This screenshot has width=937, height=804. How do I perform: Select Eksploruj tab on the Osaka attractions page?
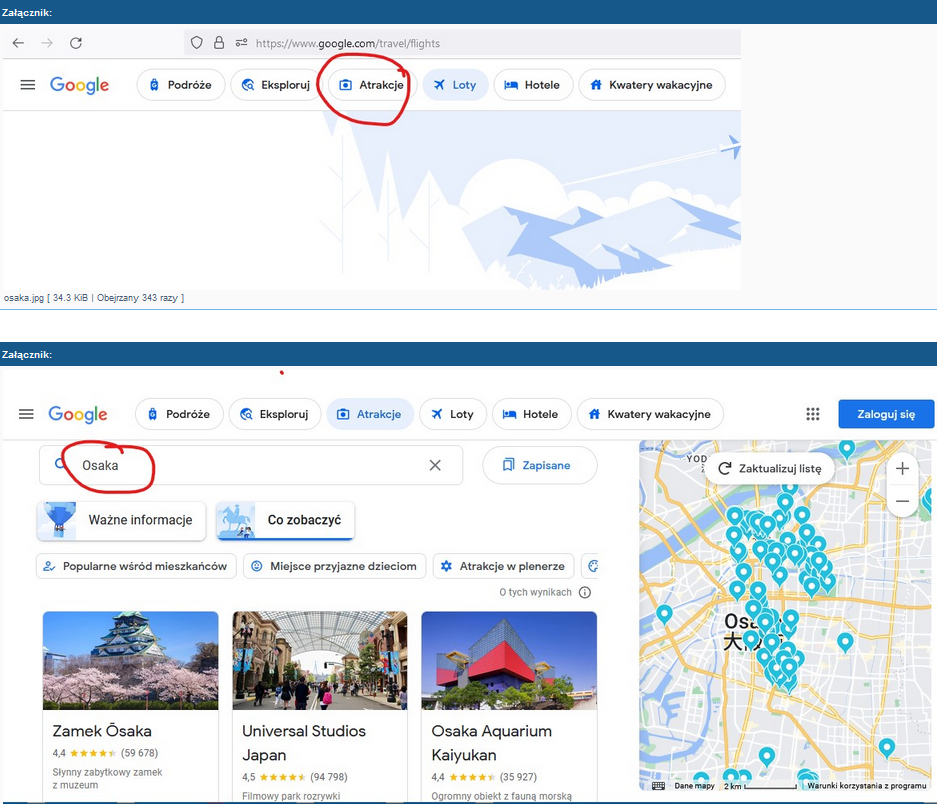tap(275, 414)
